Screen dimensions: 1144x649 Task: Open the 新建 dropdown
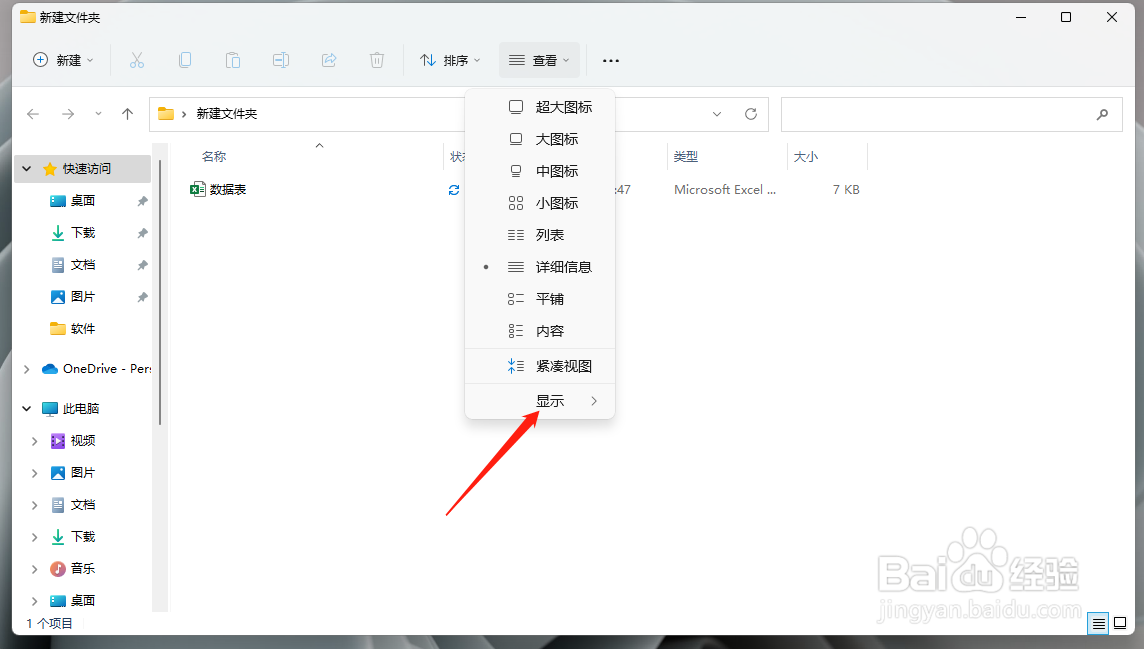pos(63,60)
